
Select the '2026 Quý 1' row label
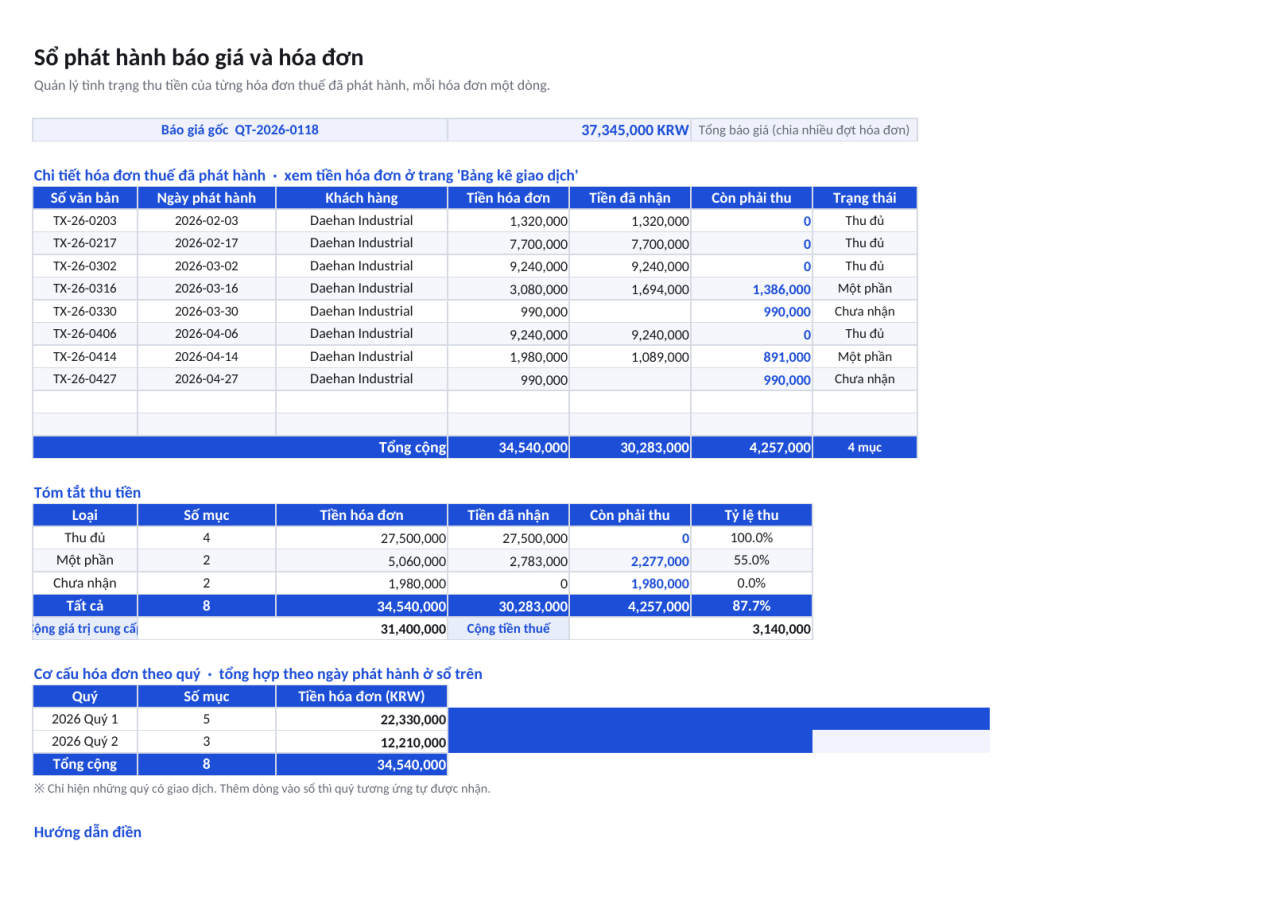tap(85, 719)
